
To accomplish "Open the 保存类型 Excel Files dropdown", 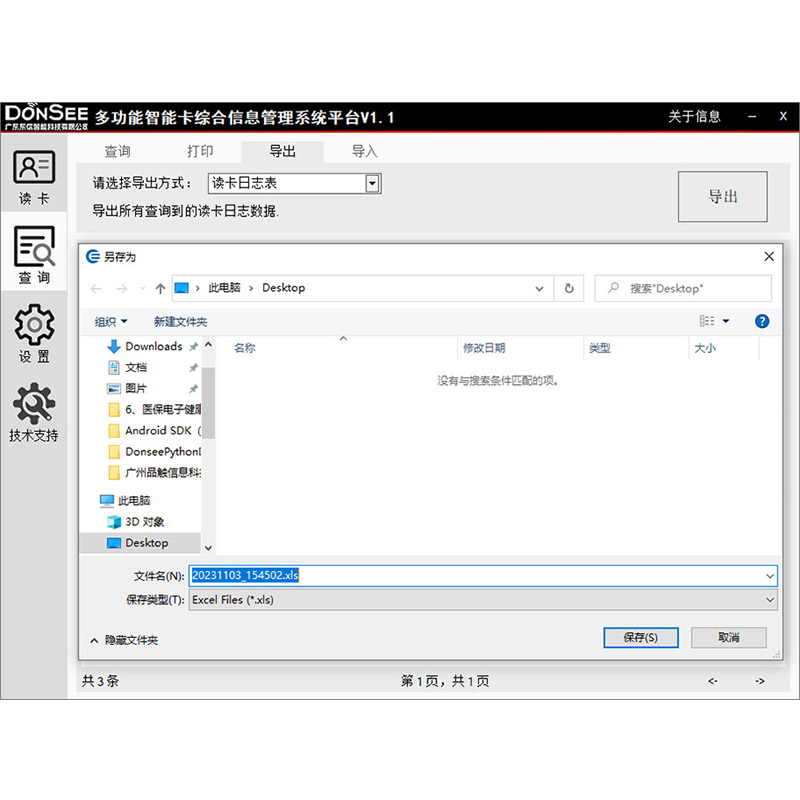I will click(x=770, y=599).
